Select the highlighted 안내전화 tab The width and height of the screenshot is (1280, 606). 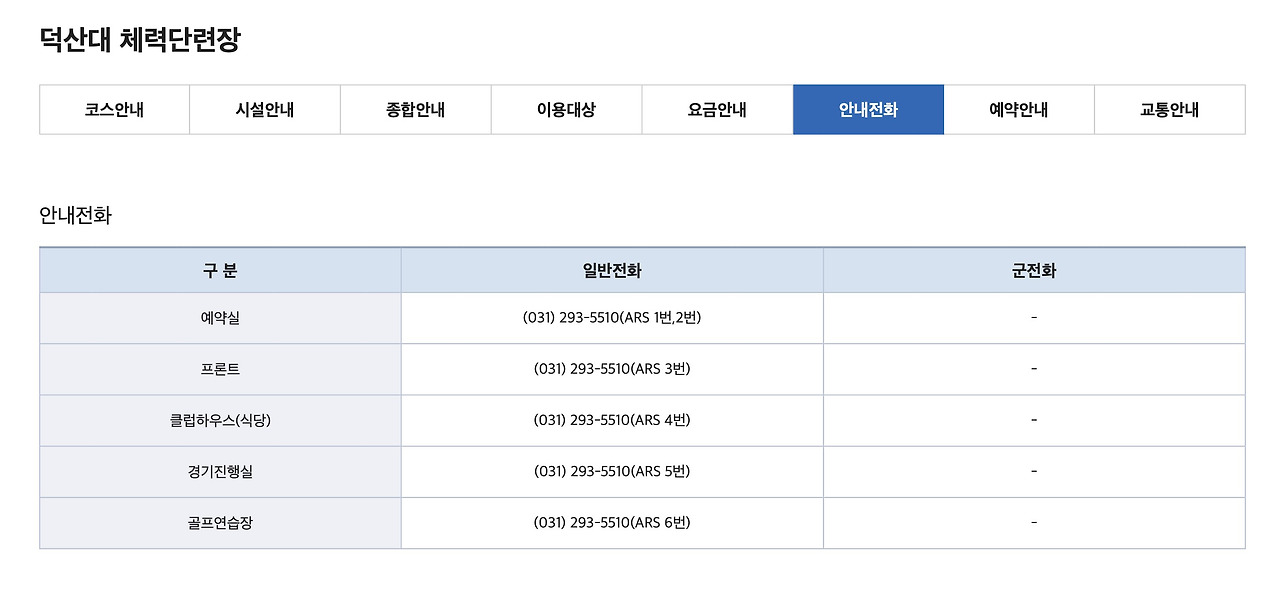[x=868, y=110]
